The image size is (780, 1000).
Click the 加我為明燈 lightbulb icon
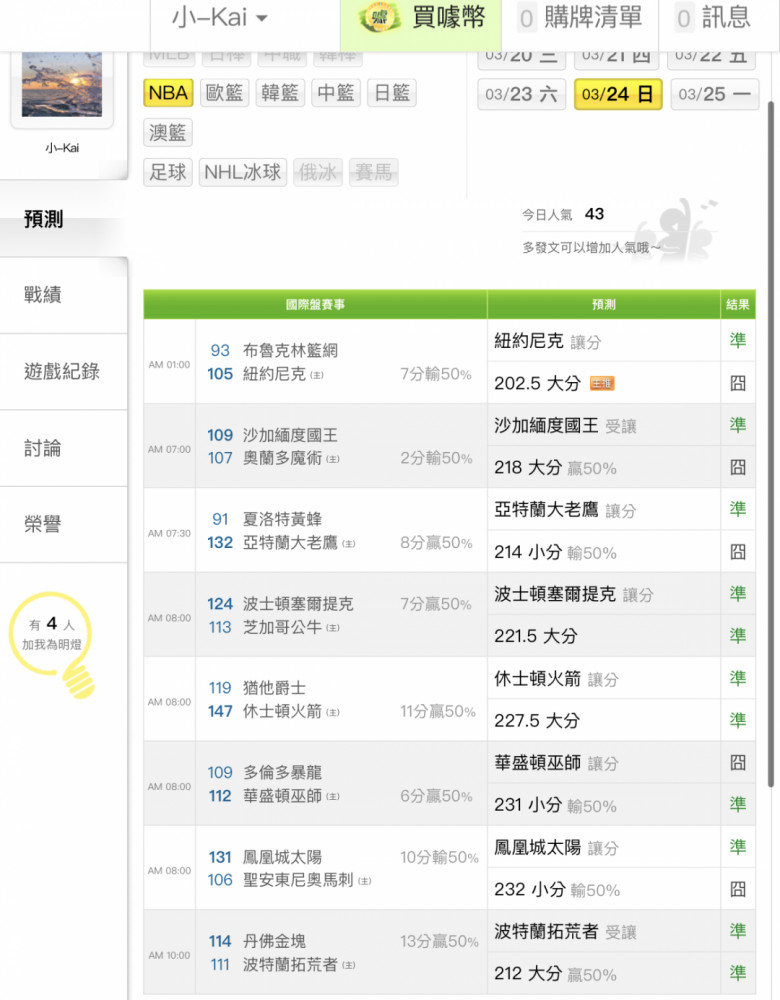click(x=52, y=644)
